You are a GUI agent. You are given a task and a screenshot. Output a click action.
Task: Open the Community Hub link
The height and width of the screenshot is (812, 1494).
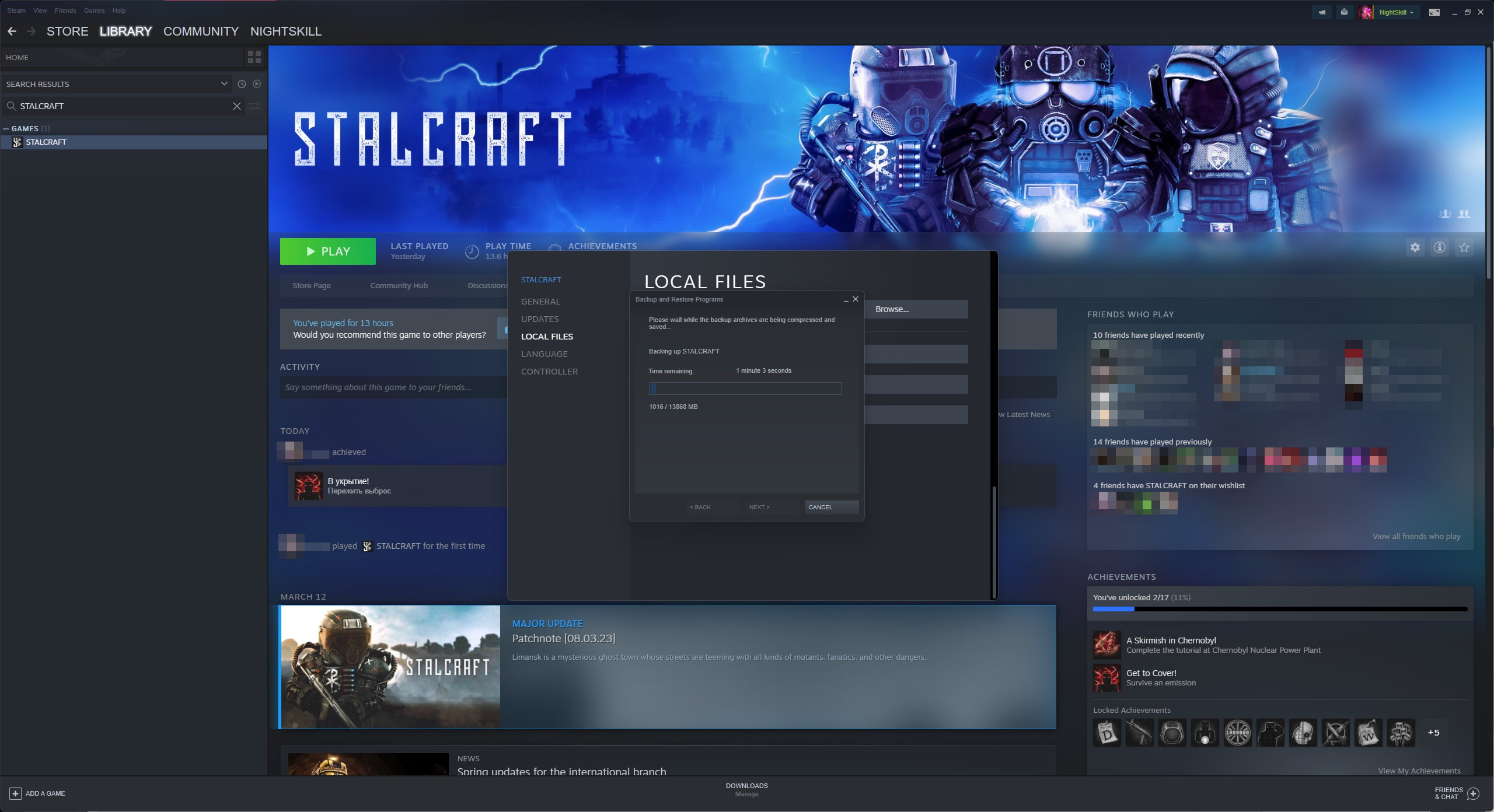click(399, 285)
